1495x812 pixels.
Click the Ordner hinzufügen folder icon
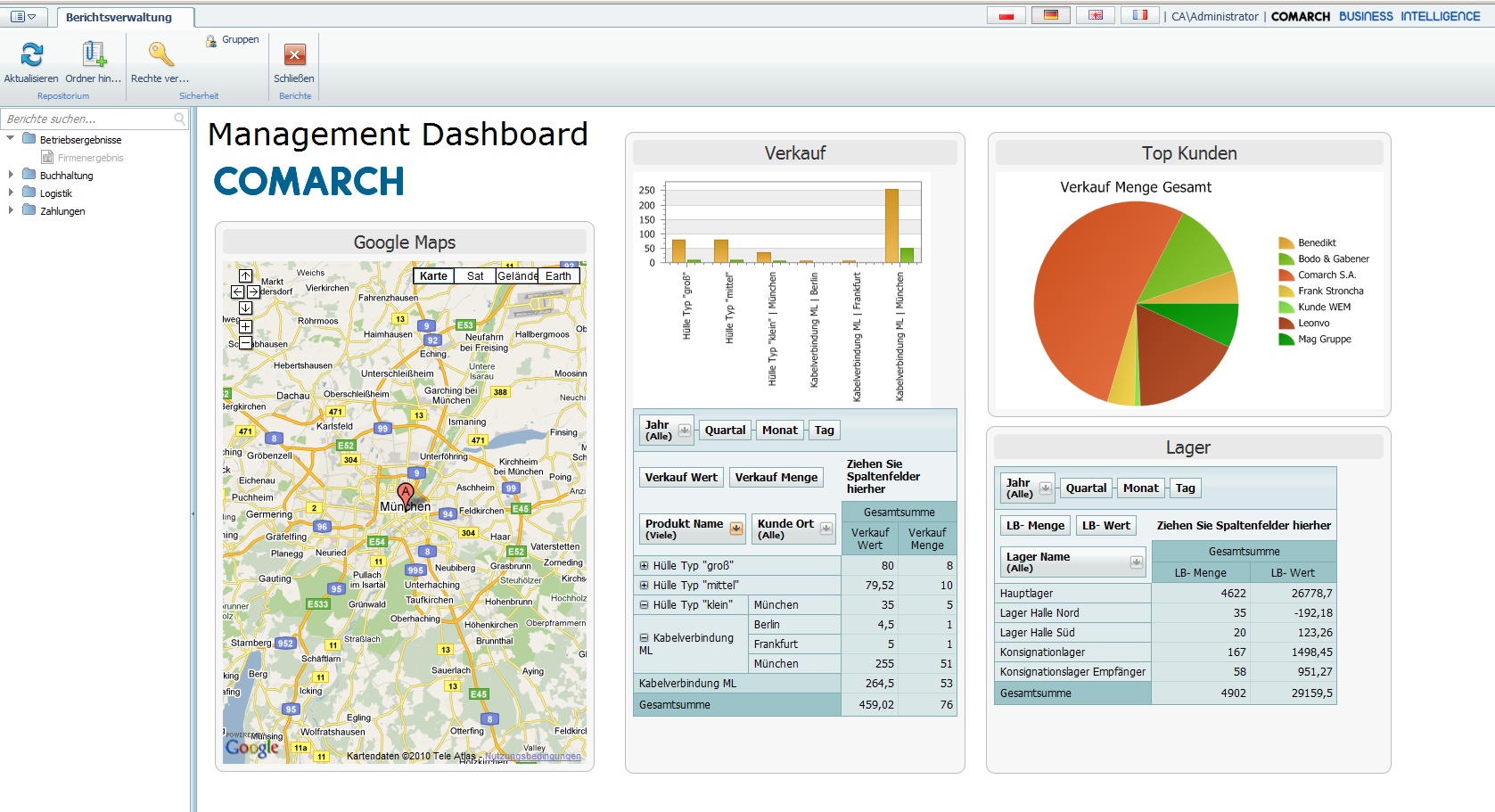pos(94,55)
